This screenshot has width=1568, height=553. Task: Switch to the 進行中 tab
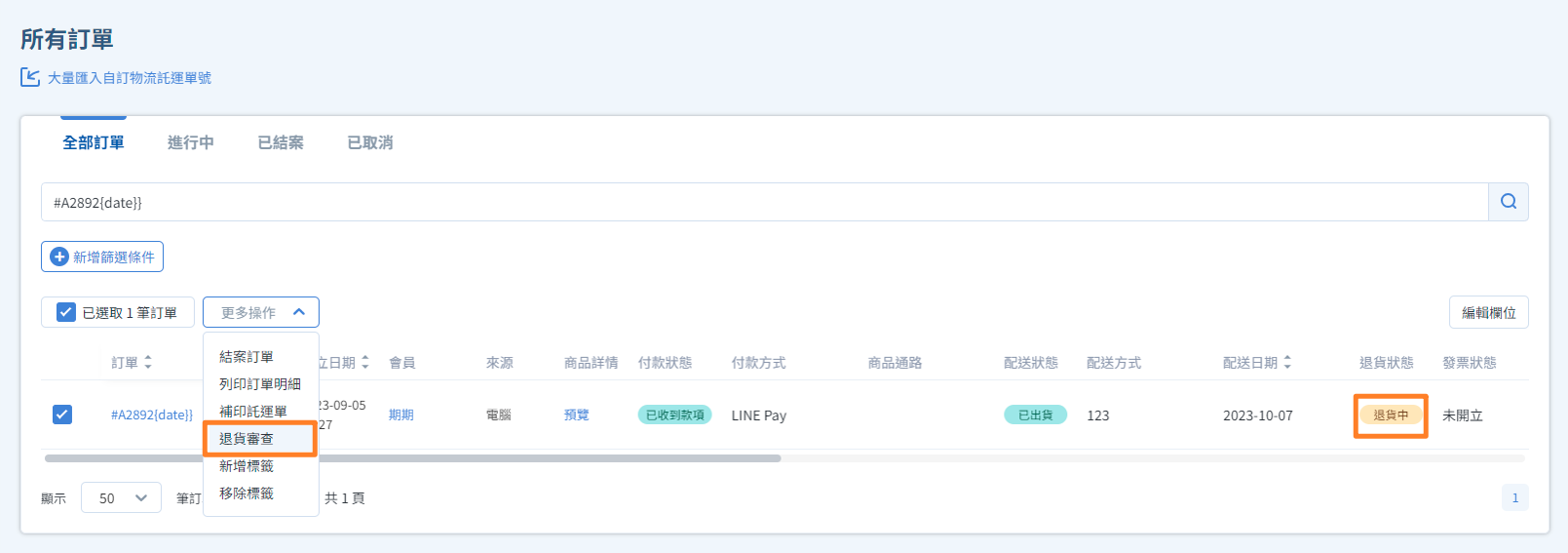(190, 142)
